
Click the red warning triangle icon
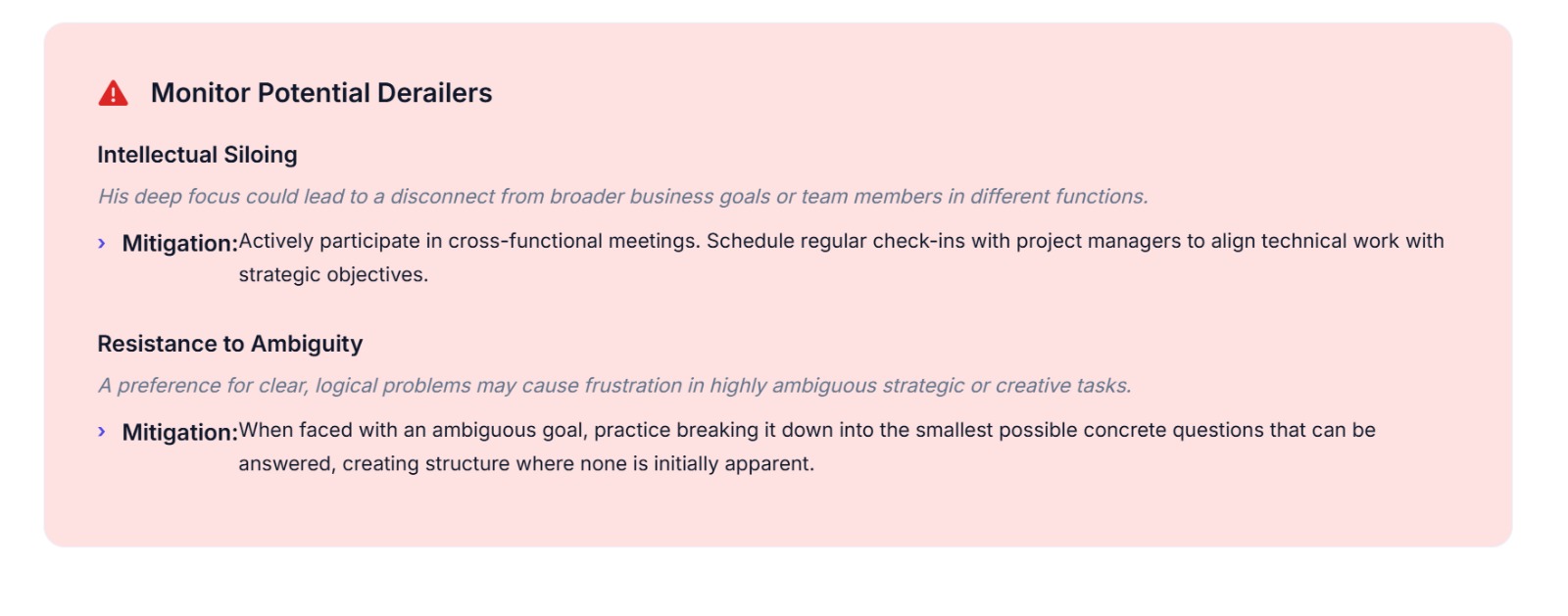click(x=113, y=93)
